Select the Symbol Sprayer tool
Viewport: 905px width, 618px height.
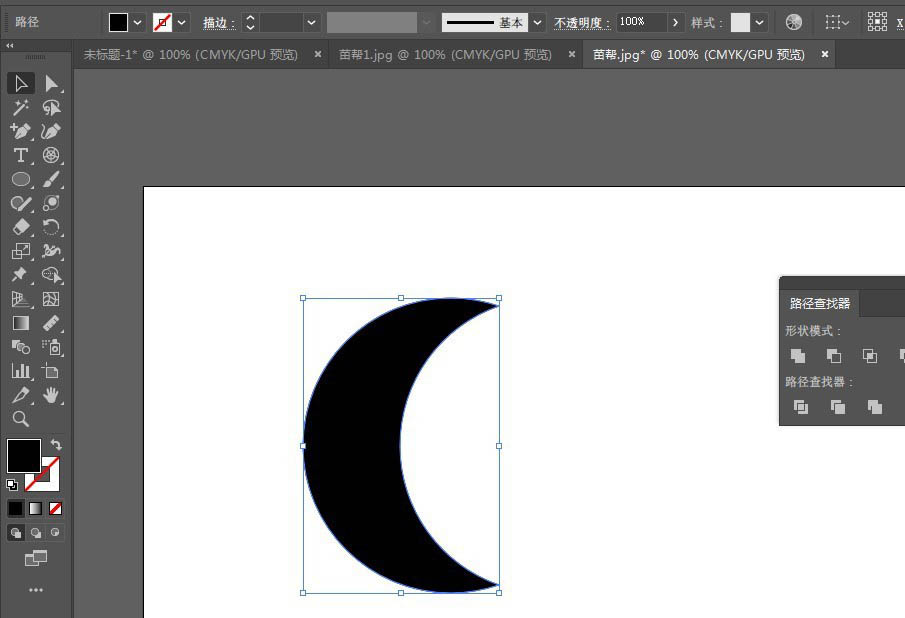[51, 347]
